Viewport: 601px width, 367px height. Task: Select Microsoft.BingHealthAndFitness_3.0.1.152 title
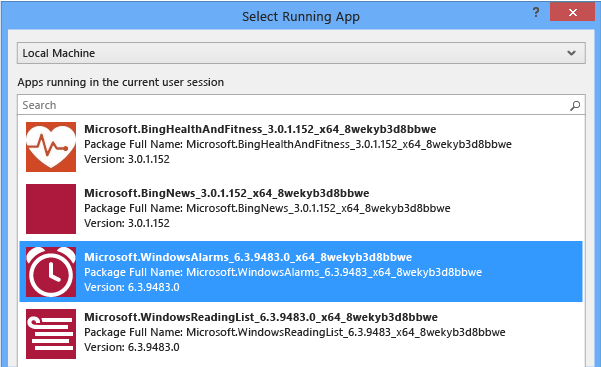point(260,129)
